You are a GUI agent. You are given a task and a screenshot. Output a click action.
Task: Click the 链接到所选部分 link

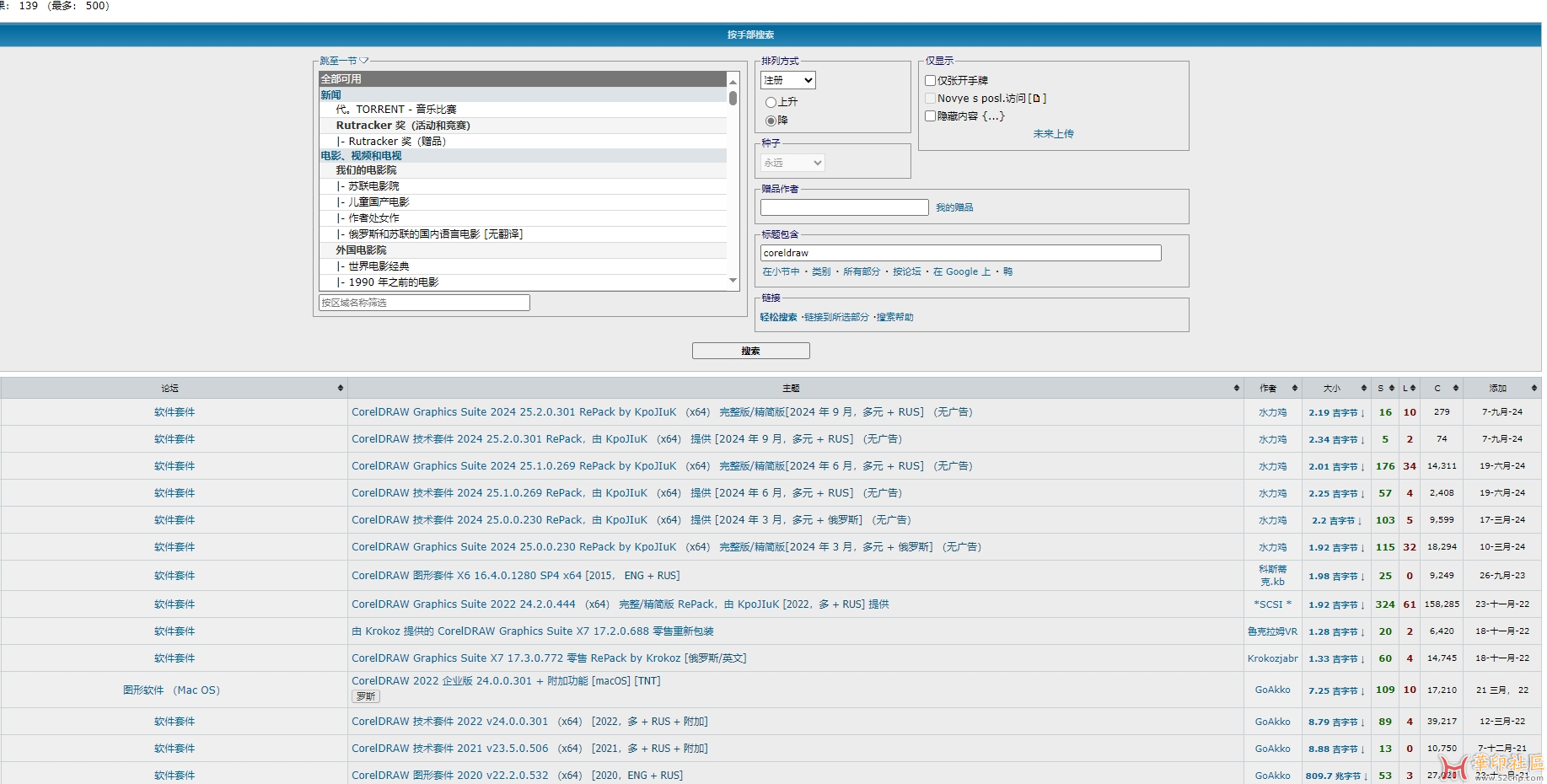click(836, 318)
